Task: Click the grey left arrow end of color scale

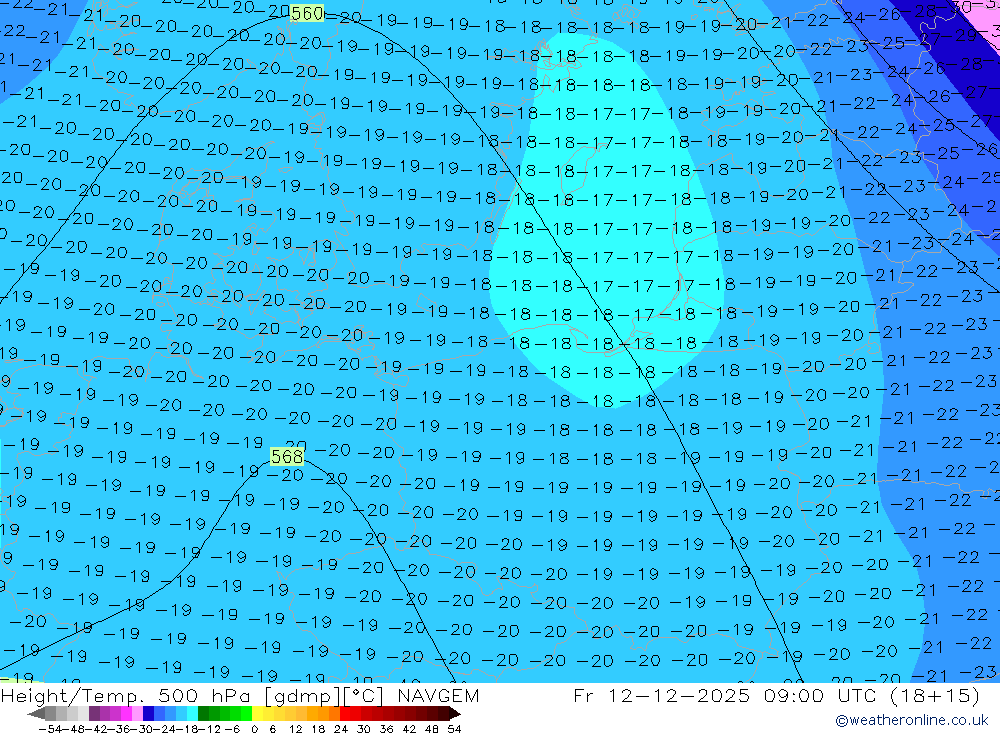Action: (x=36, y=714)
